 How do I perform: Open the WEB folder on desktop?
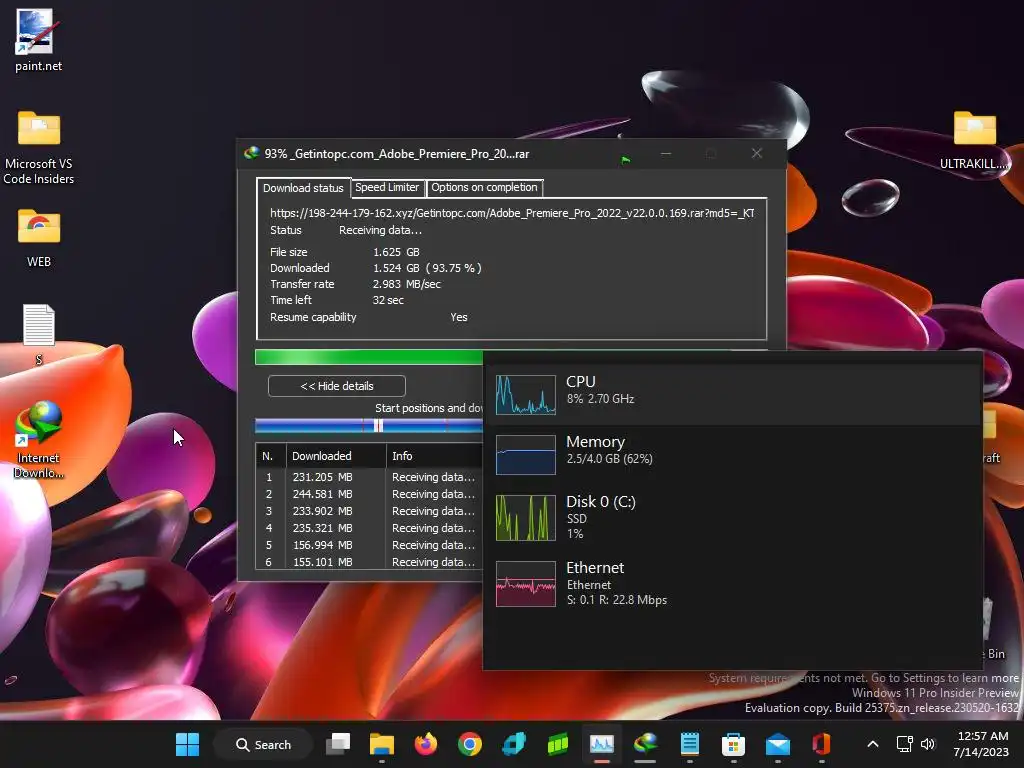[39, 238]
